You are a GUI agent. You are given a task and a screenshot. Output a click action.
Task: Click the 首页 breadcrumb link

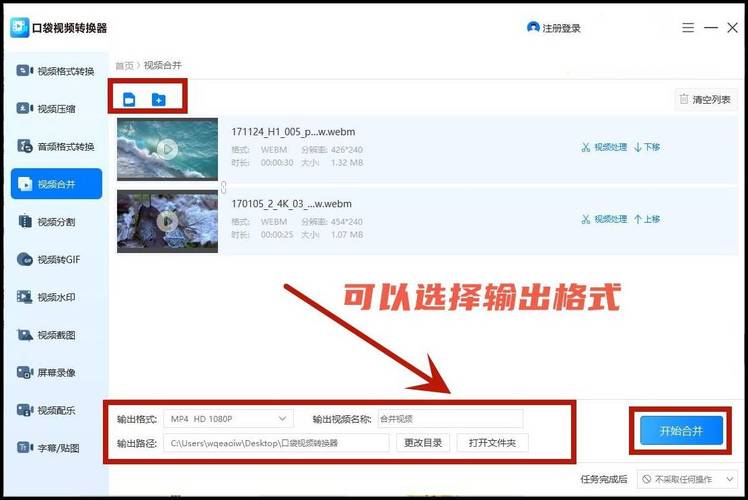point(125,66)
